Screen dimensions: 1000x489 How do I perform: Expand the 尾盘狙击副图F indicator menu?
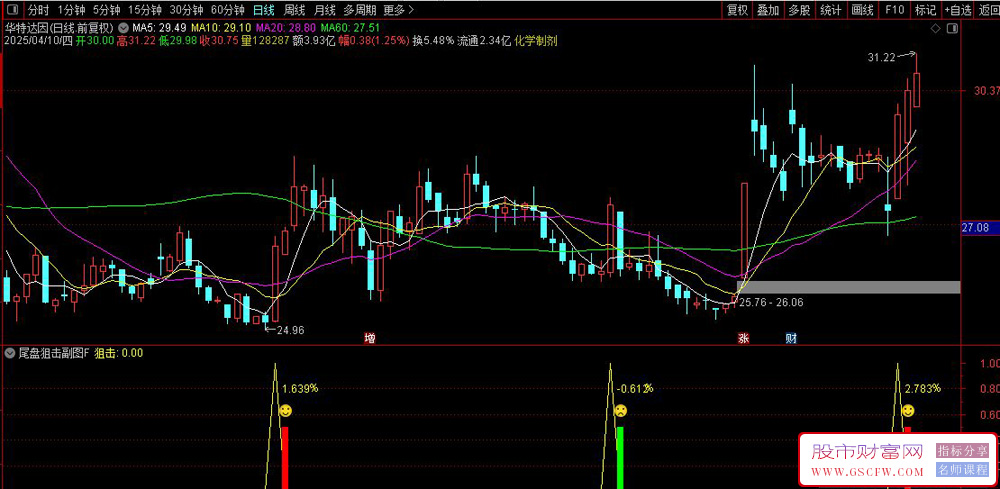10,352
